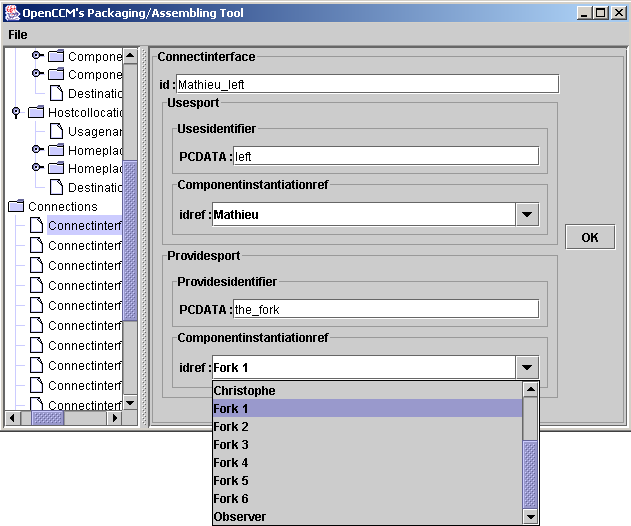Click the Usesport idref combo box showing Mathieu
The width and height of the screenshot is (631, 526).
click(375, 214)
